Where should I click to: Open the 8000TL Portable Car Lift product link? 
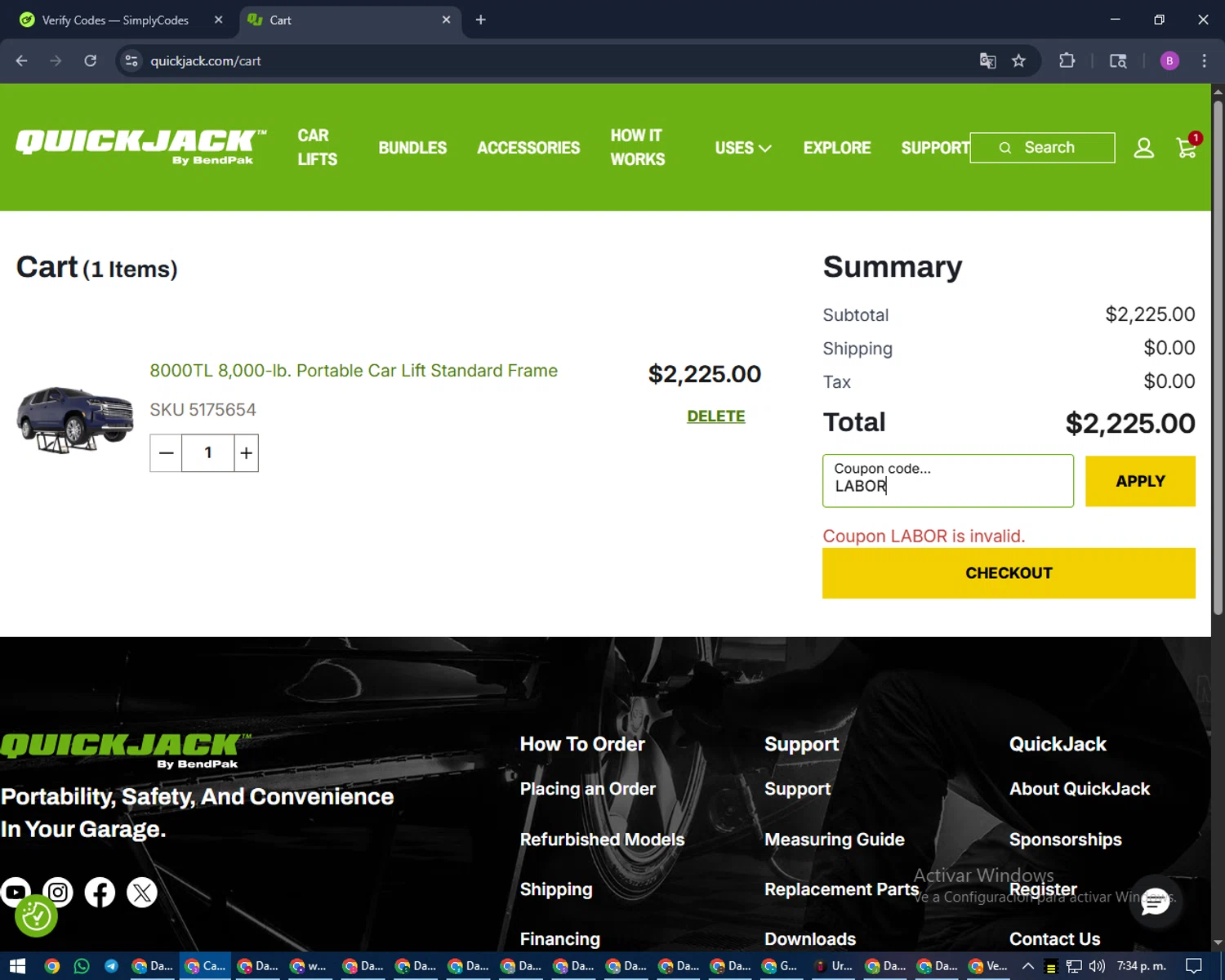[354, 371]
